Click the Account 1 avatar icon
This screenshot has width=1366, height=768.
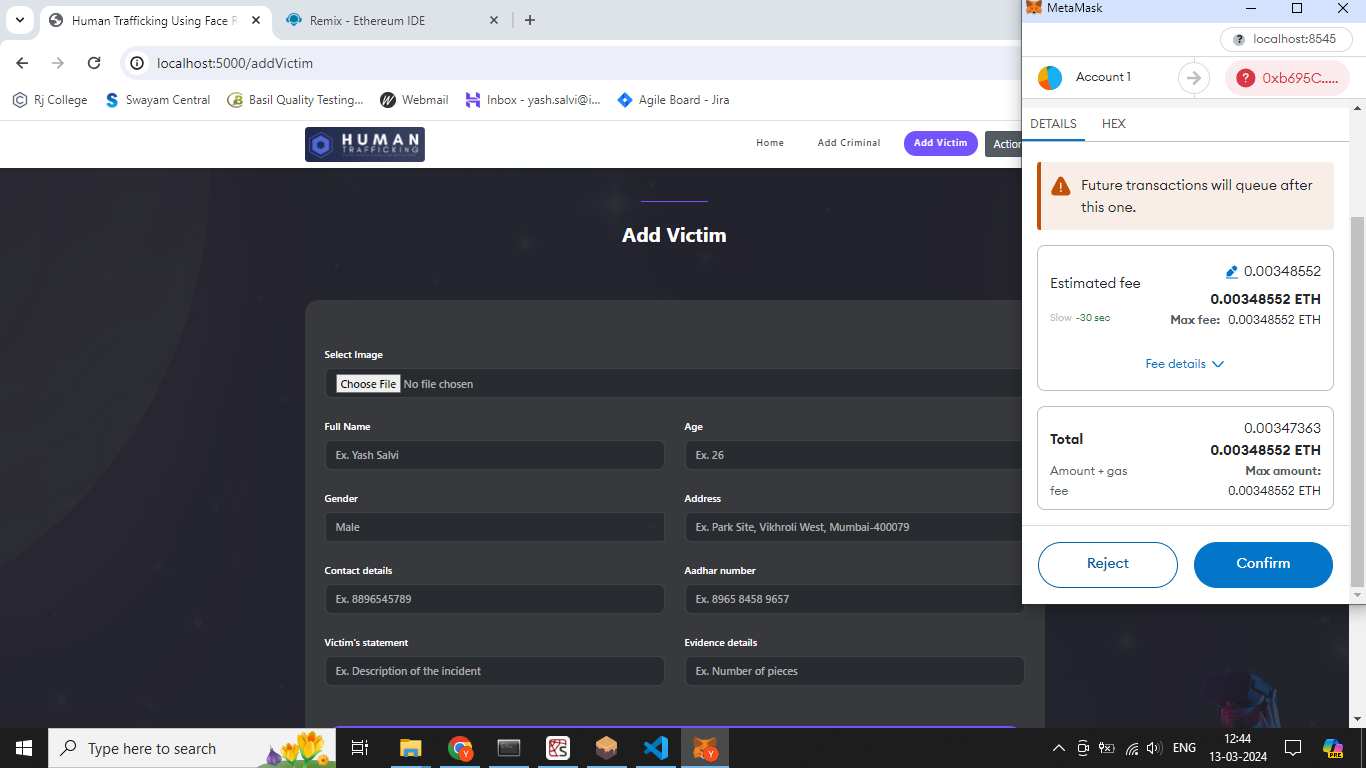(1049, 78)
